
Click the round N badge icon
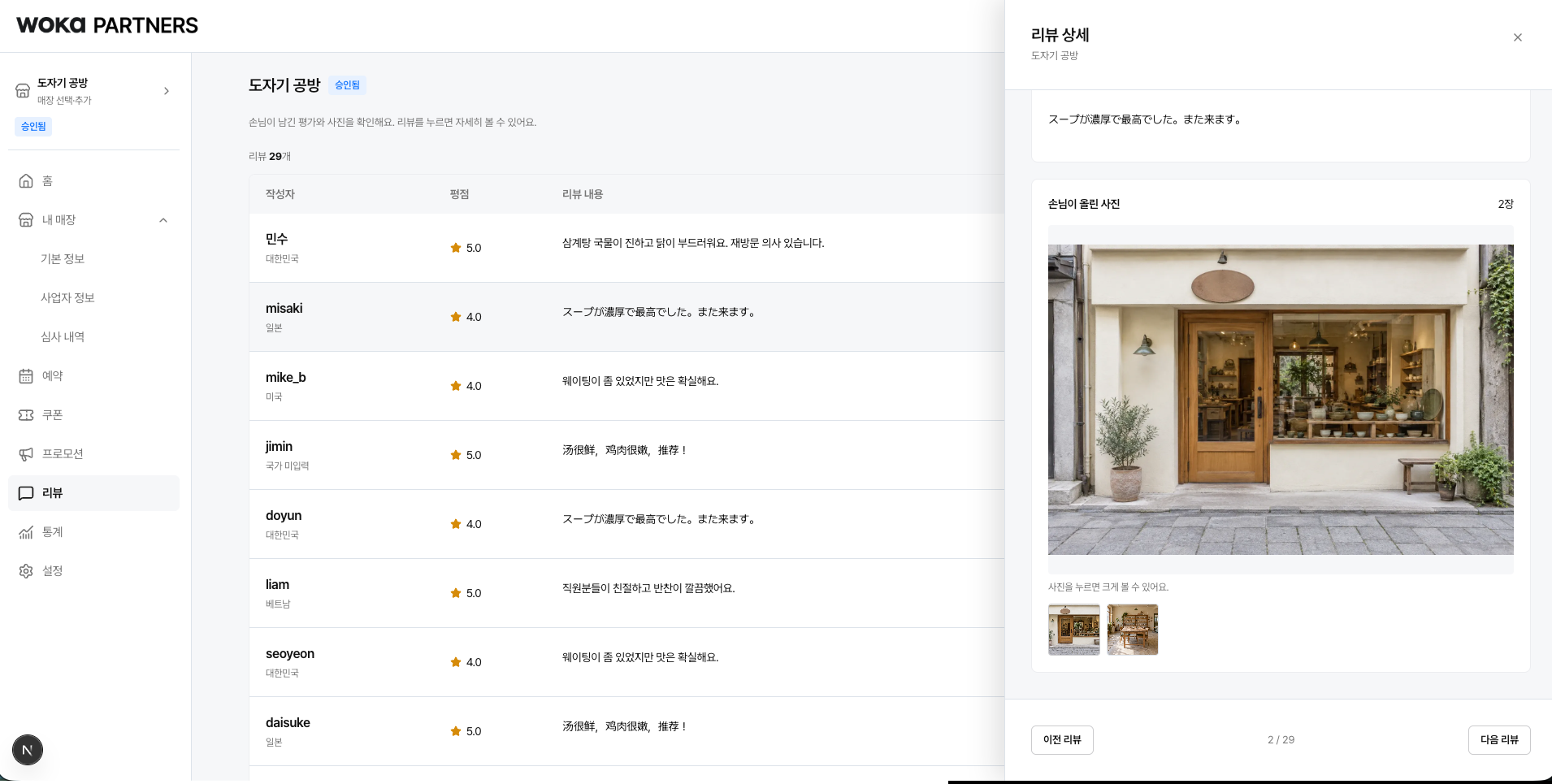click(28, 750)
